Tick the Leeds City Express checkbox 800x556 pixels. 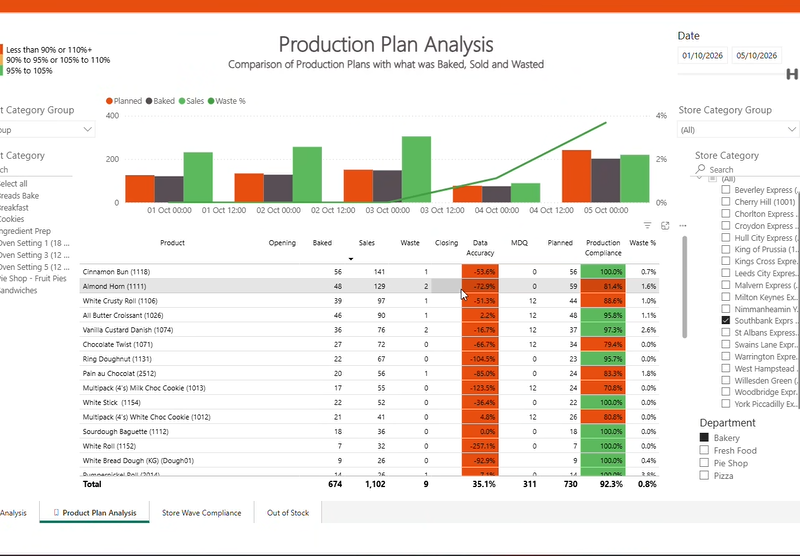click(x=726, y=273)
